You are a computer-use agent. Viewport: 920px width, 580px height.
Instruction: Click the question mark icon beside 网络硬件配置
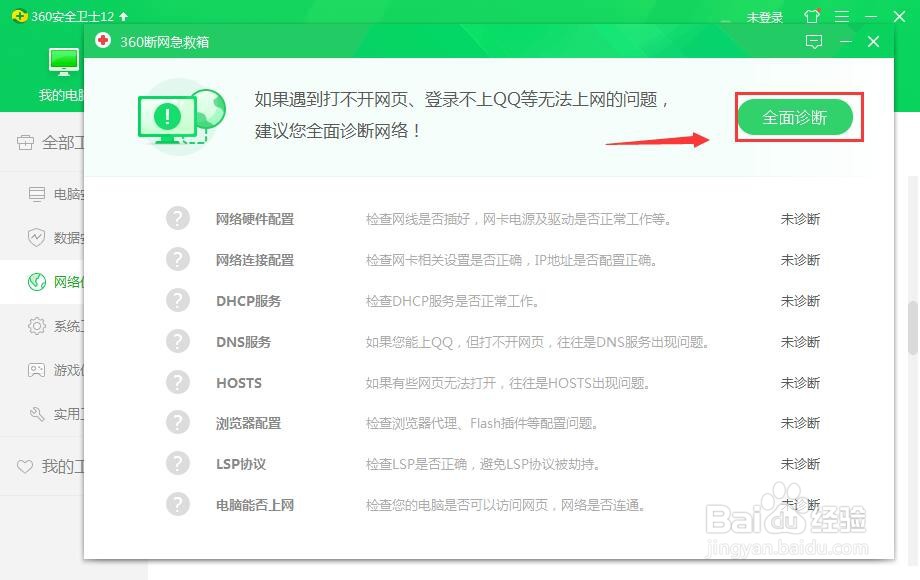177,218
